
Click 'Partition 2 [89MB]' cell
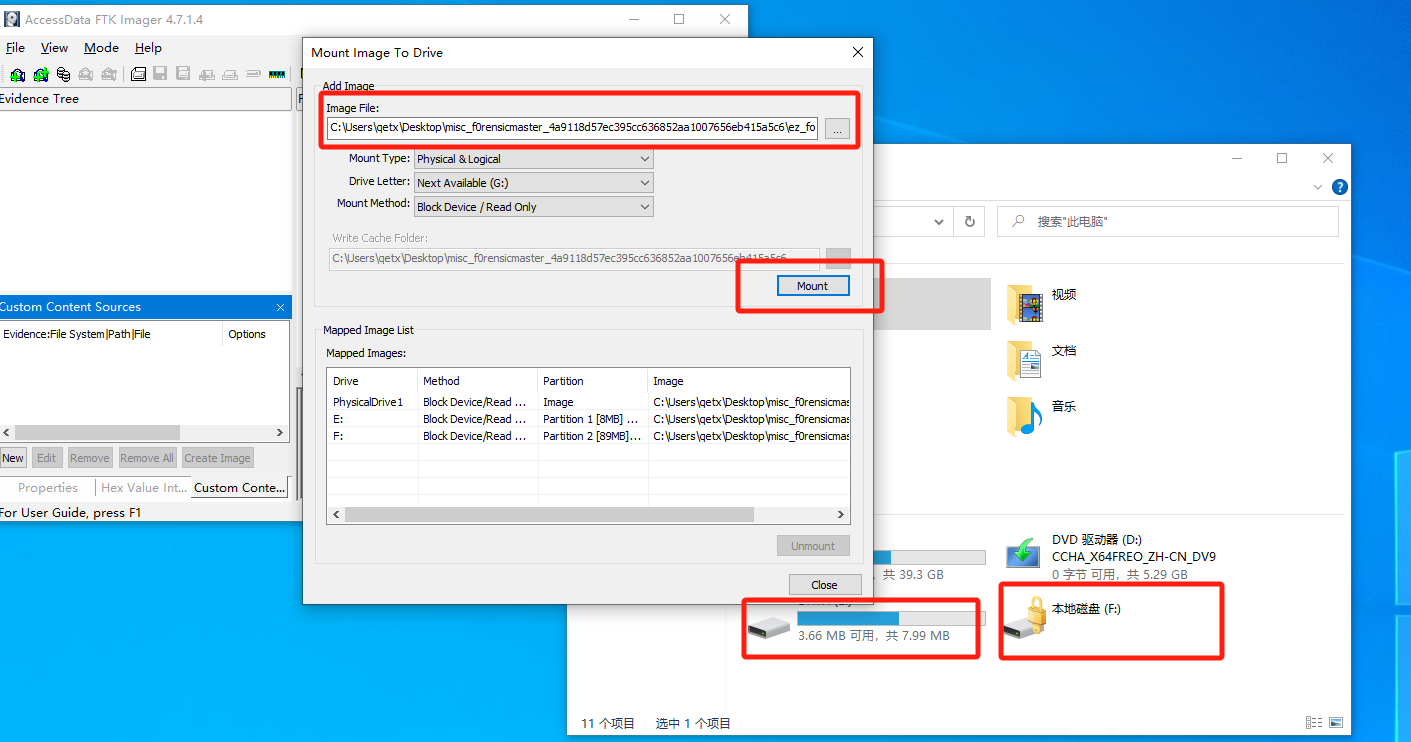tap(591, 436)
